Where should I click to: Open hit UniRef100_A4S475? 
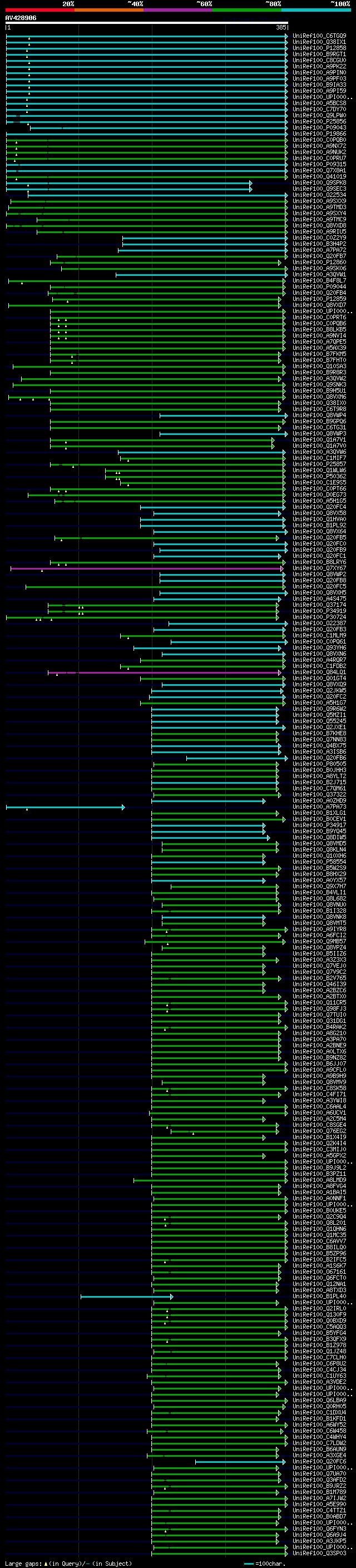pos(319,599)
